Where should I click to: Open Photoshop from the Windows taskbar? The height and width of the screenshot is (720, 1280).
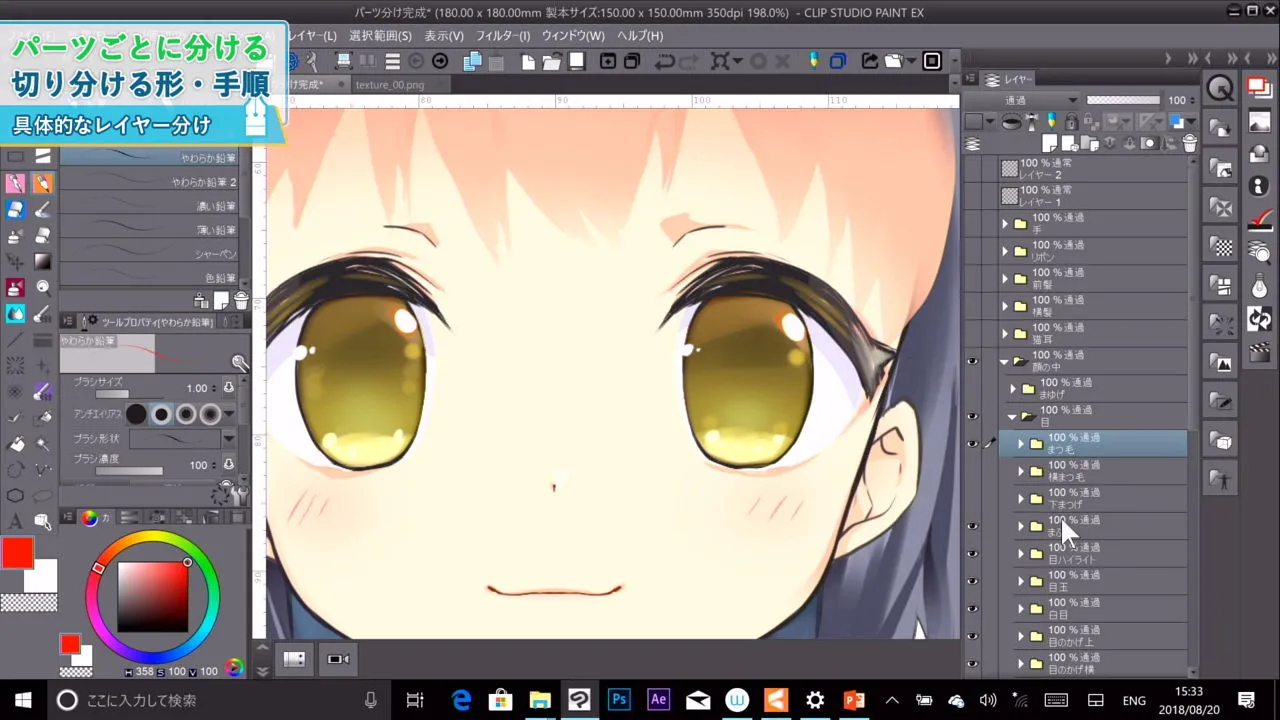pos(619,700)
